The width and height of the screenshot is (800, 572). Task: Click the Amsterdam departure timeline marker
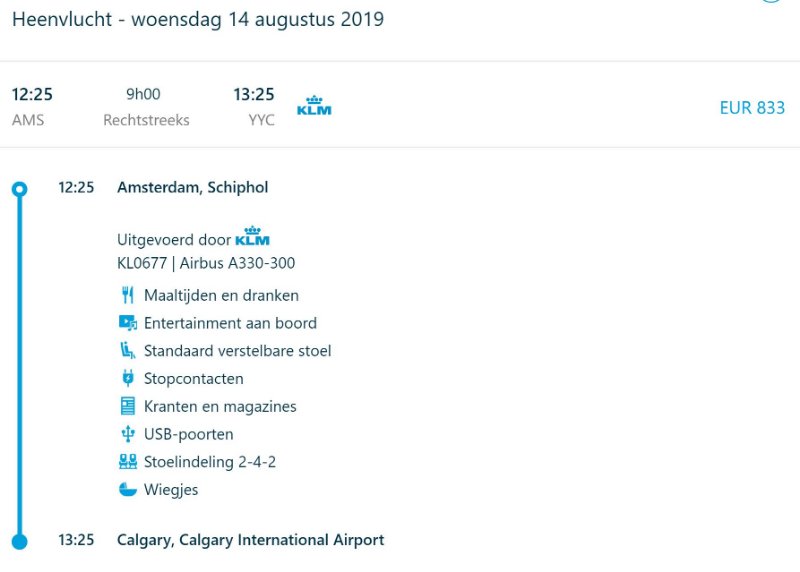click(19, 188)
